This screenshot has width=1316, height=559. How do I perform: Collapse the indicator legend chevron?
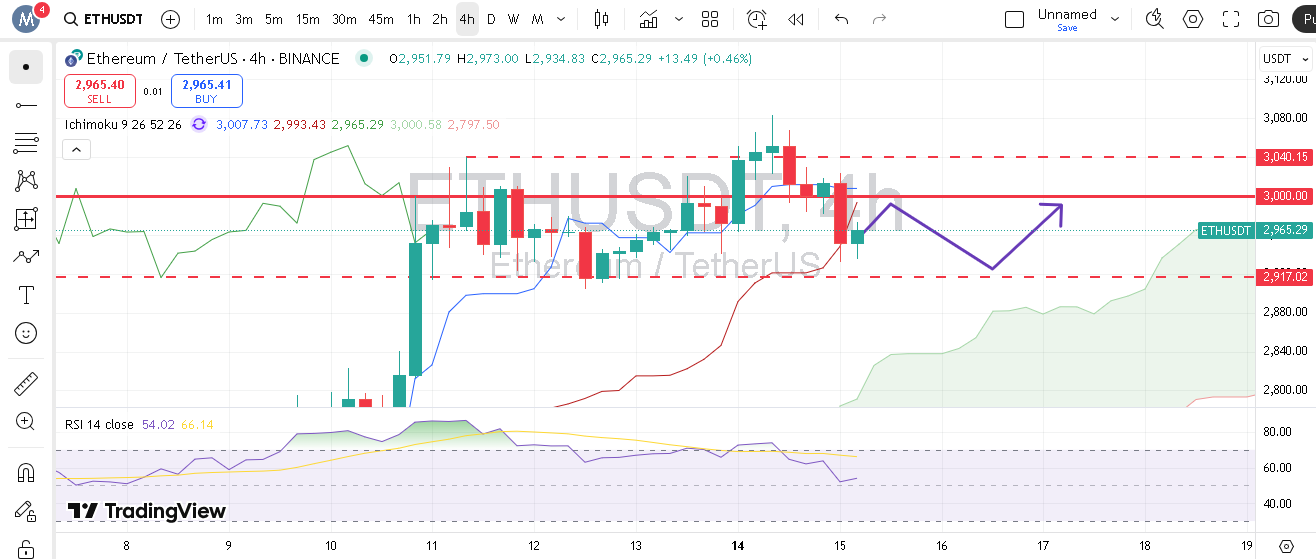pyautogui.click(x=76, y=150)
